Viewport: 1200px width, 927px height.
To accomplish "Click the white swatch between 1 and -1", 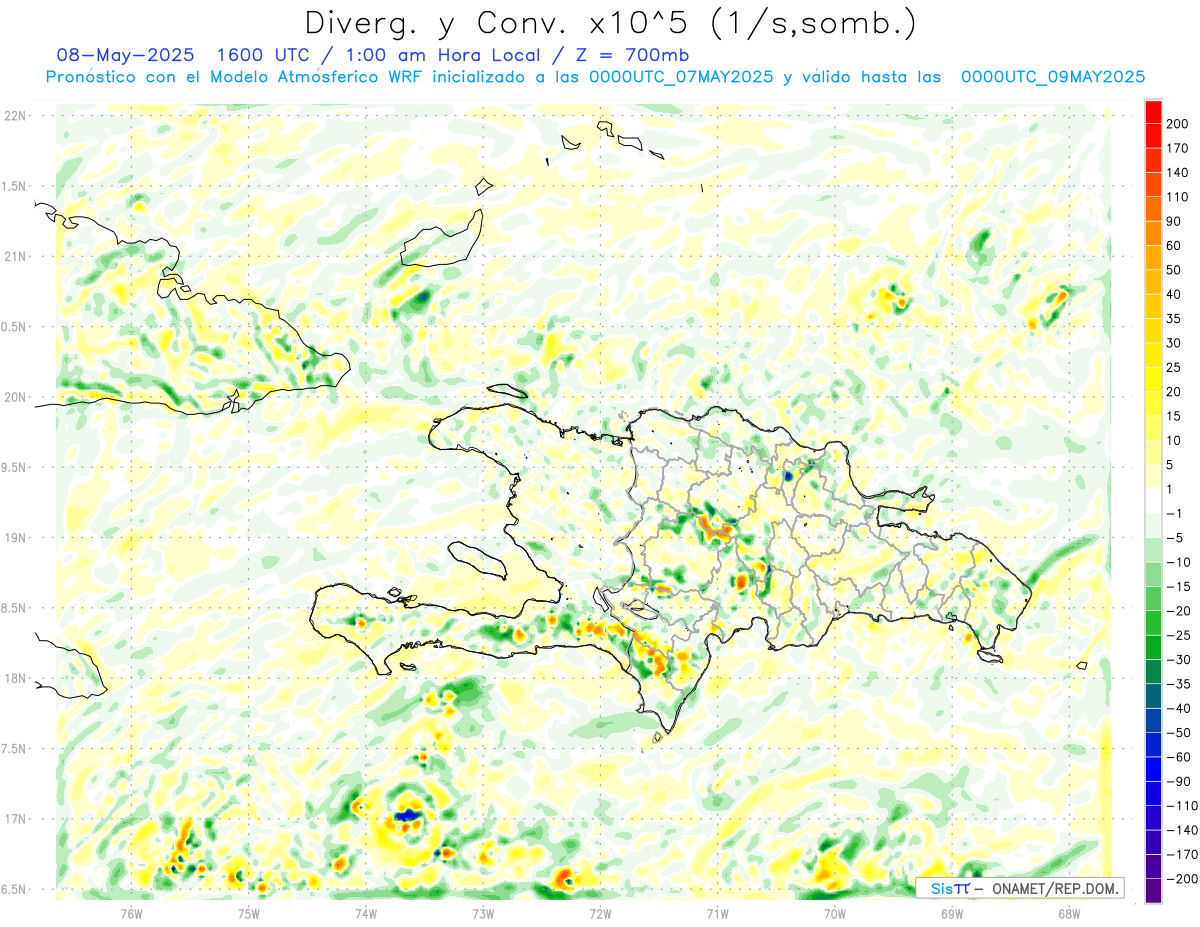I will (x=1153, y=501).
